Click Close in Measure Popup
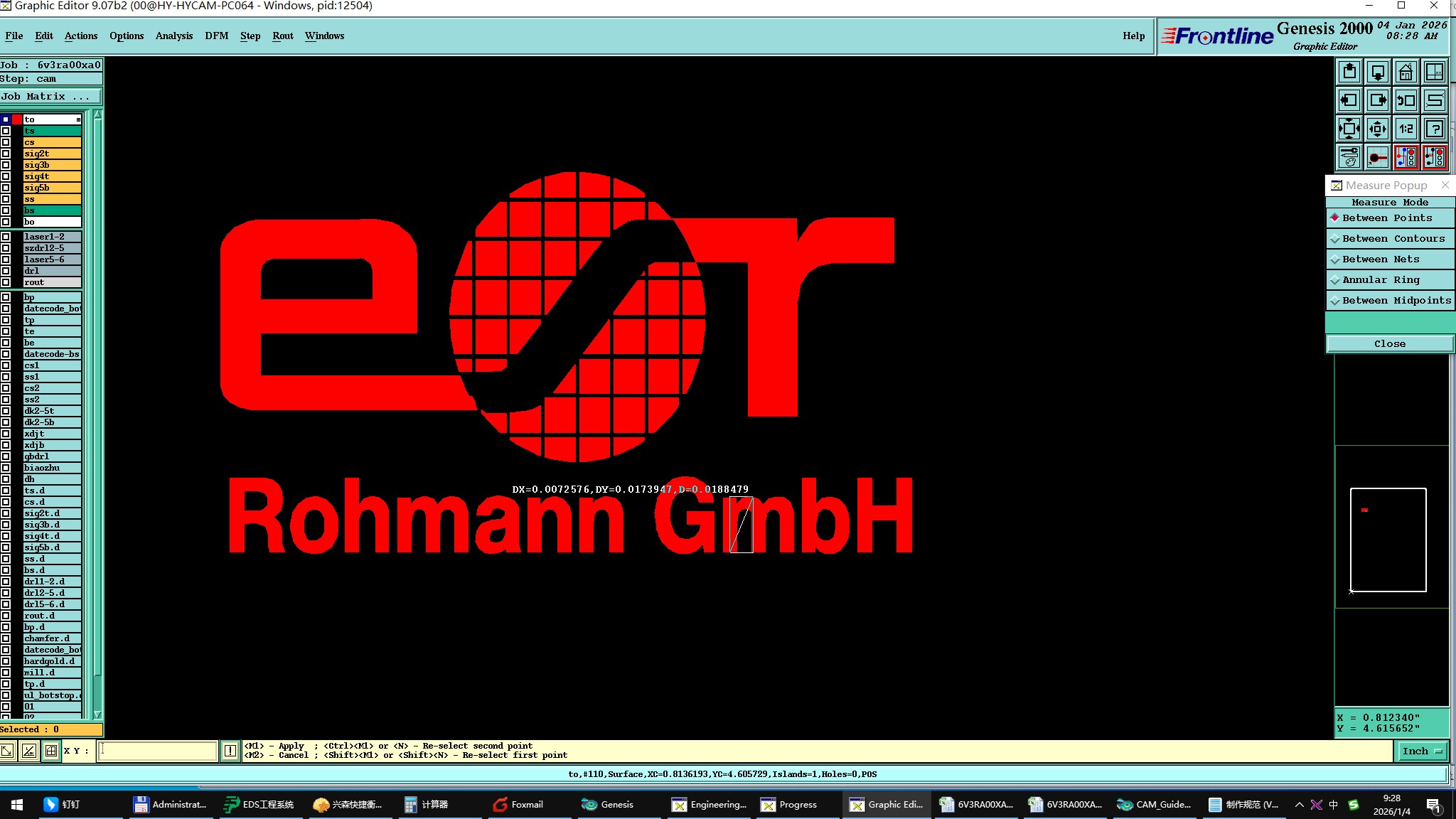The height and width of the screenshot is (819, 1456). click(1389, 344)
